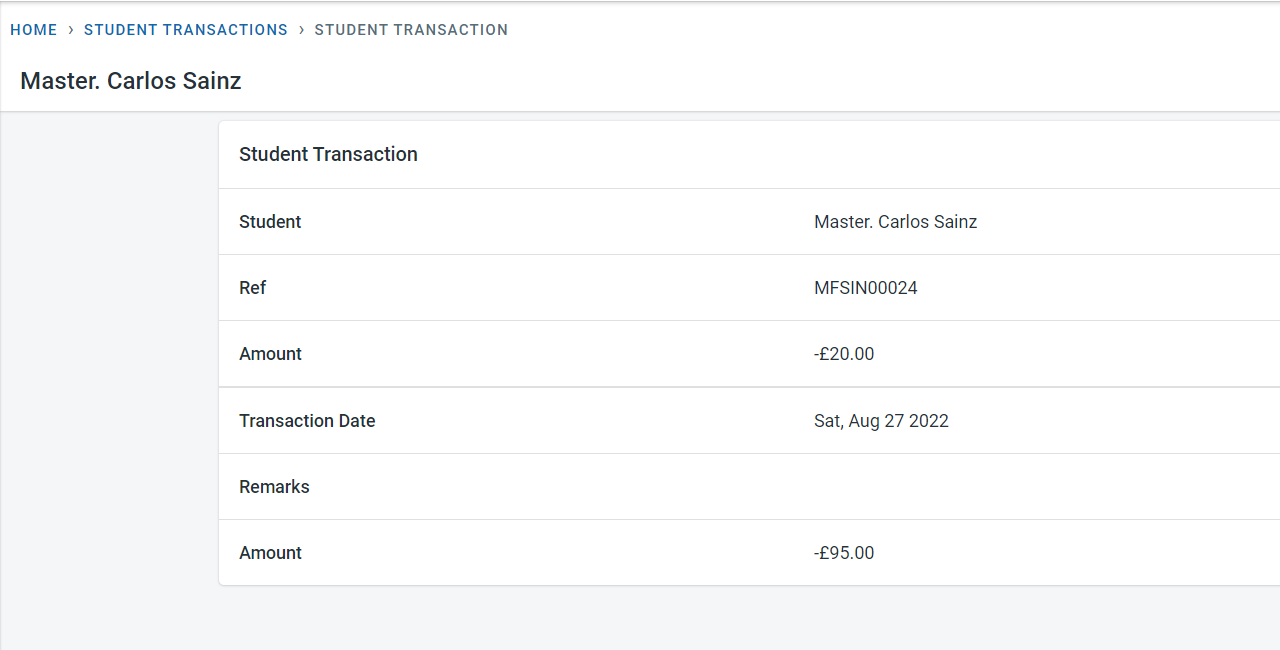Go to the HOME breadcrumb link
The width and height of the screenshot is (1280, 650).
point(34,30)
